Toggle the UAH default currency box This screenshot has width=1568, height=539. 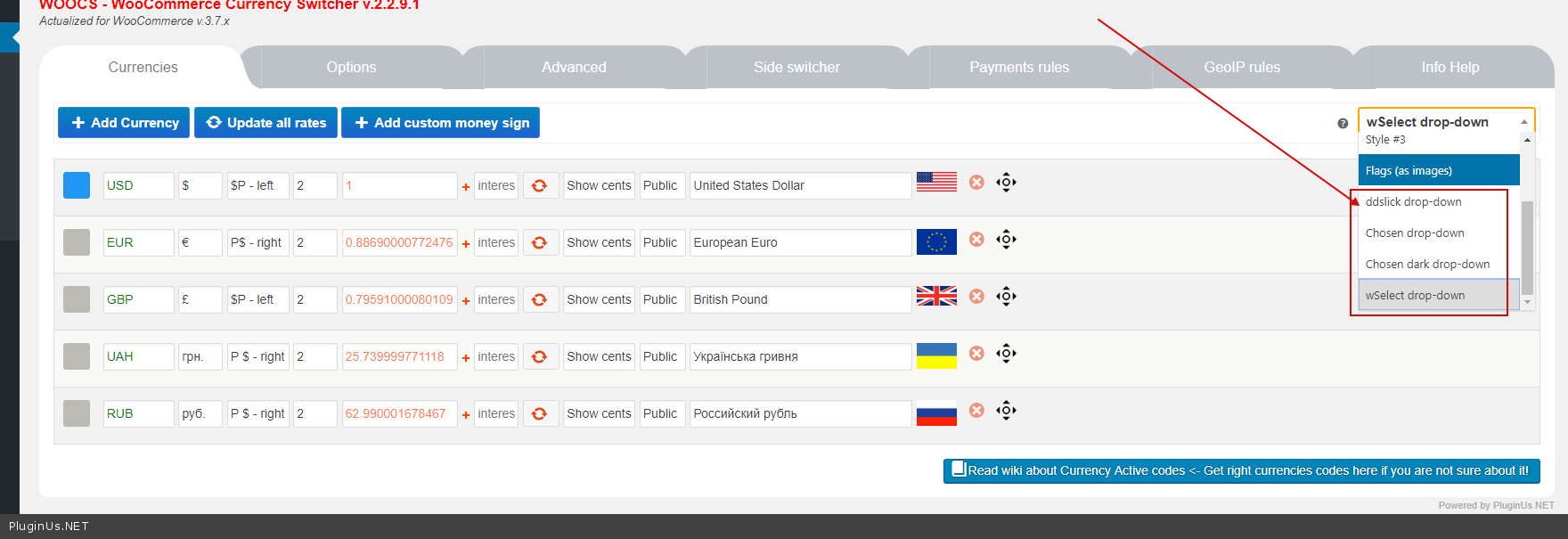coord(77,356)
